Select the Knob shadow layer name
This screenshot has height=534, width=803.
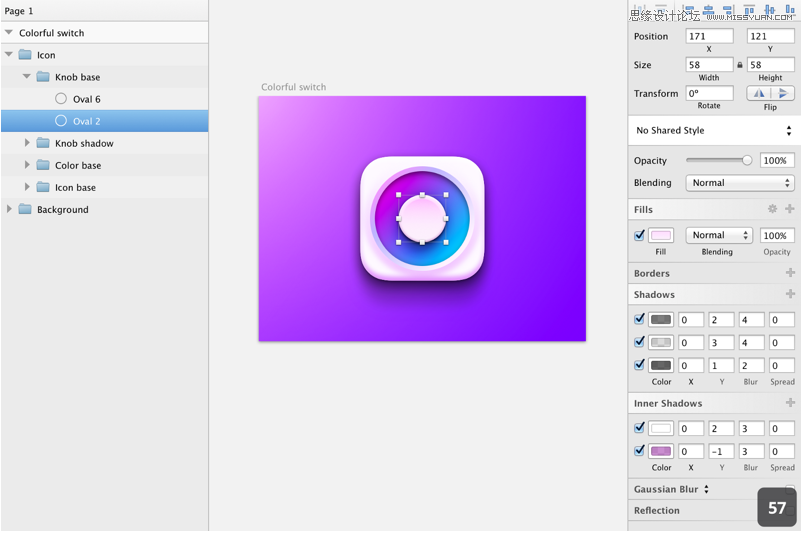click(x=84, y=143)
